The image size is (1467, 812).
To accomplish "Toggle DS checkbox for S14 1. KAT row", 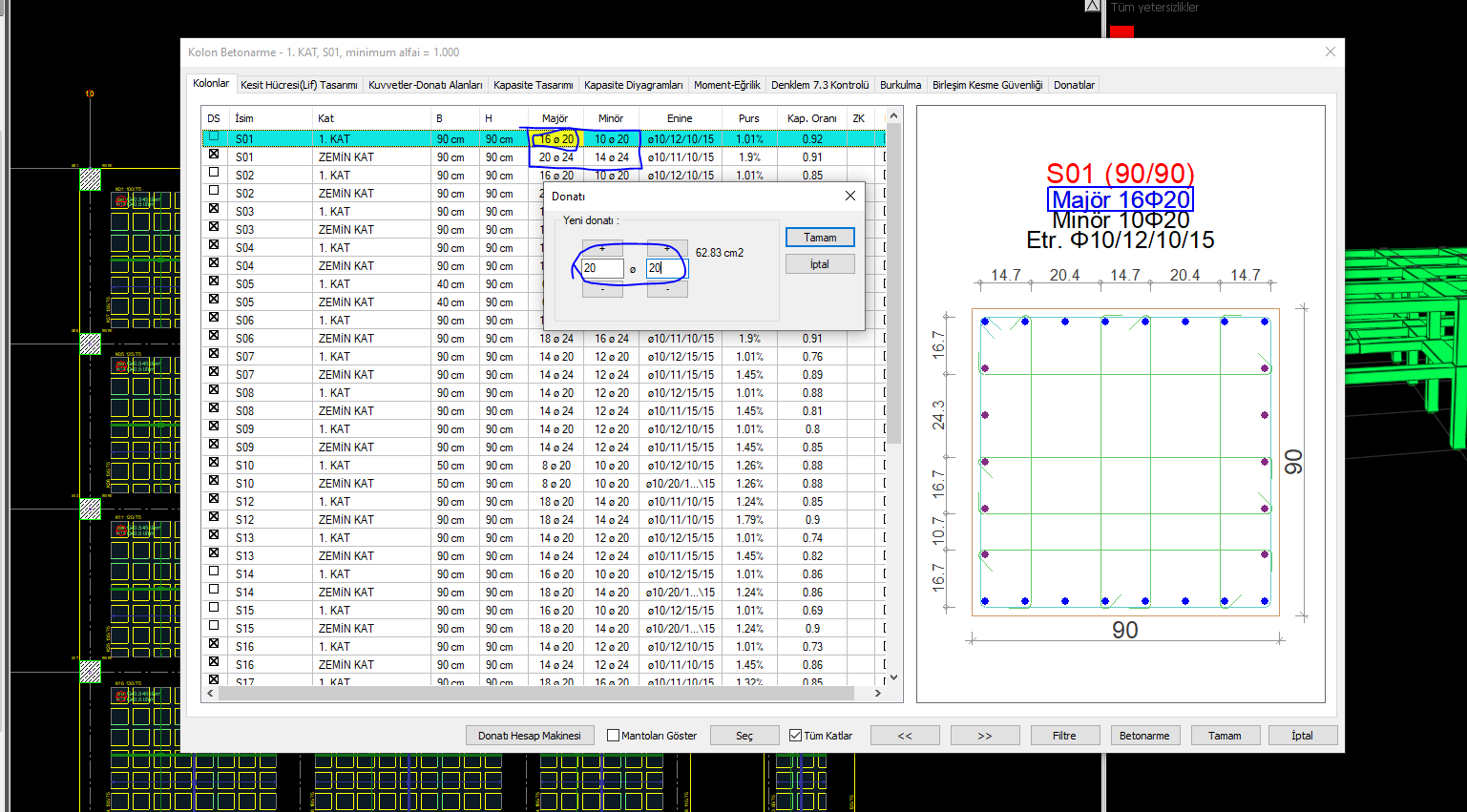I will point(214,571).
